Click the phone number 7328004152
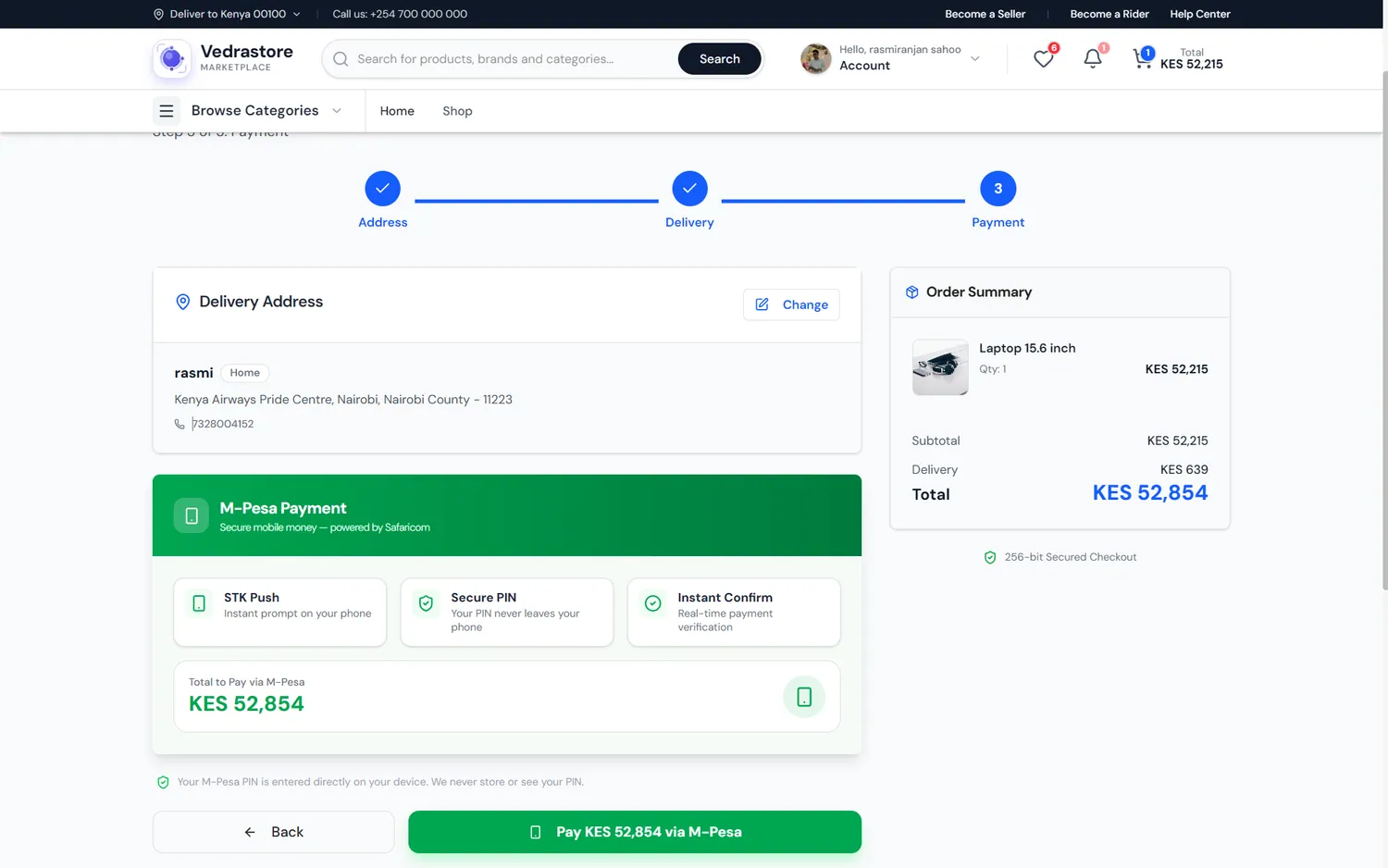The width and height of the screenshot is (1388, 868). click(x=223, y=424)
